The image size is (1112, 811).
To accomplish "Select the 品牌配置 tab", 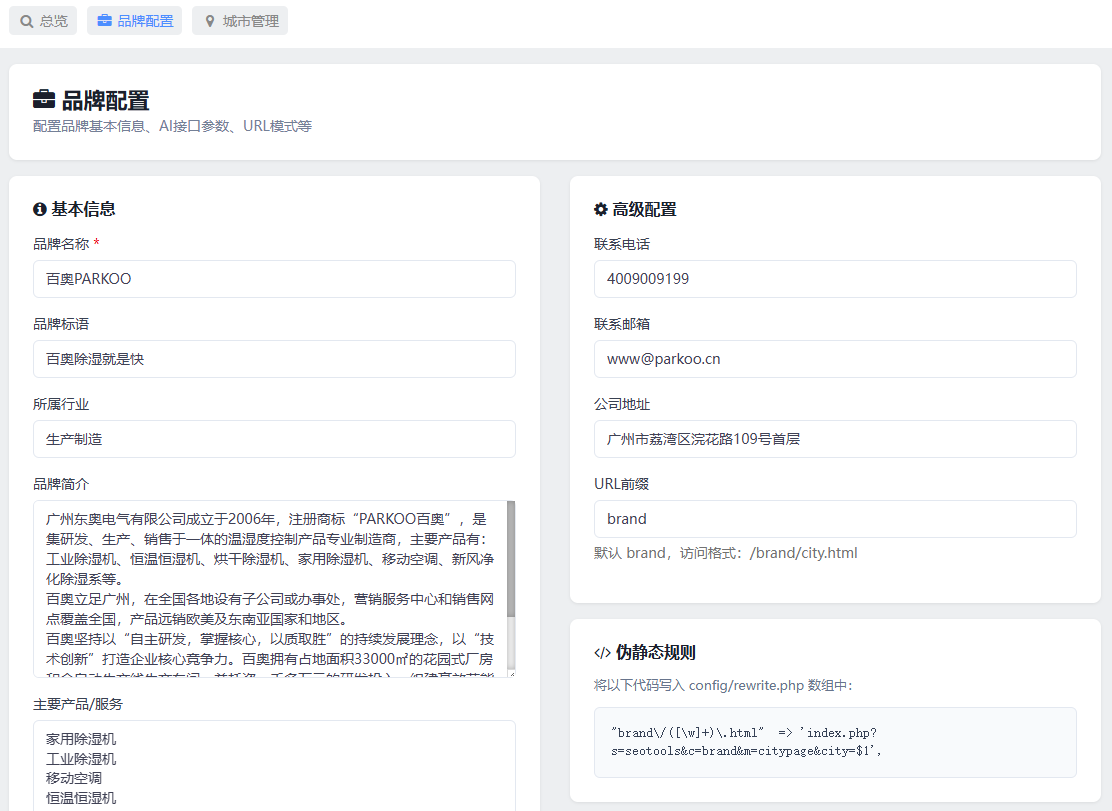I will tap(135, 21).
